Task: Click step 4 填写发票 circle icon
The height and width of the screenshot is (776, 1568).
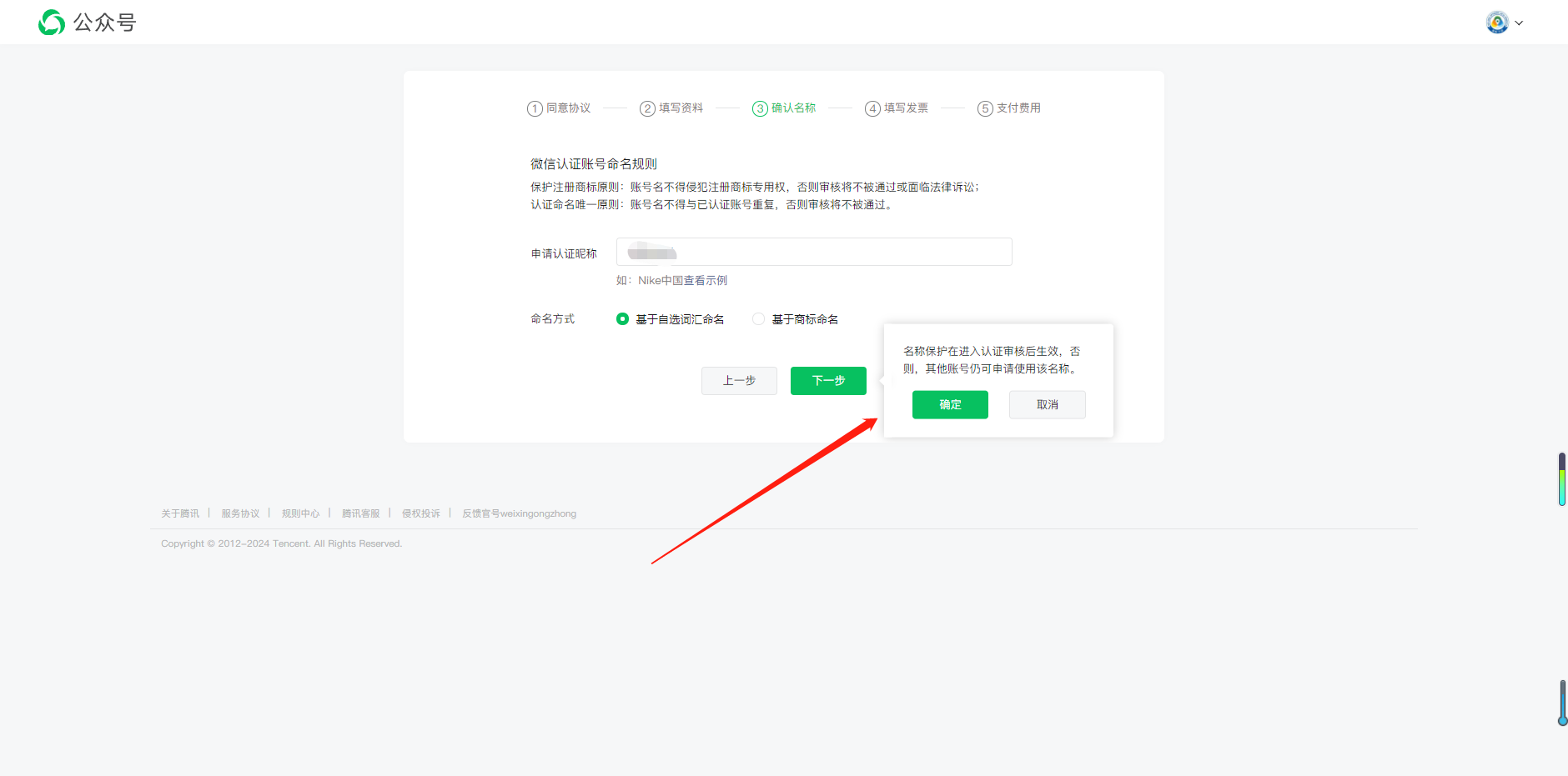Action: pos(872,109)
